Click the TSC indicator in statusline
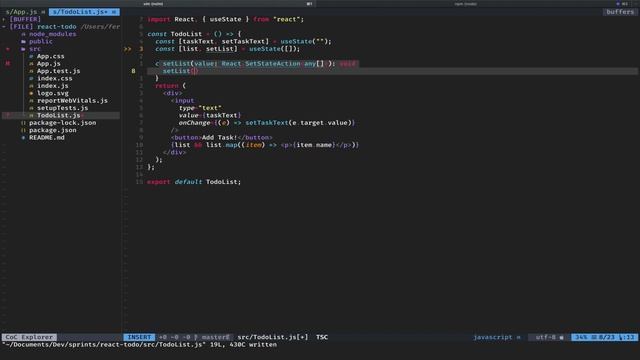This screenshot has height=360, width=640. [x=322, y=337]
